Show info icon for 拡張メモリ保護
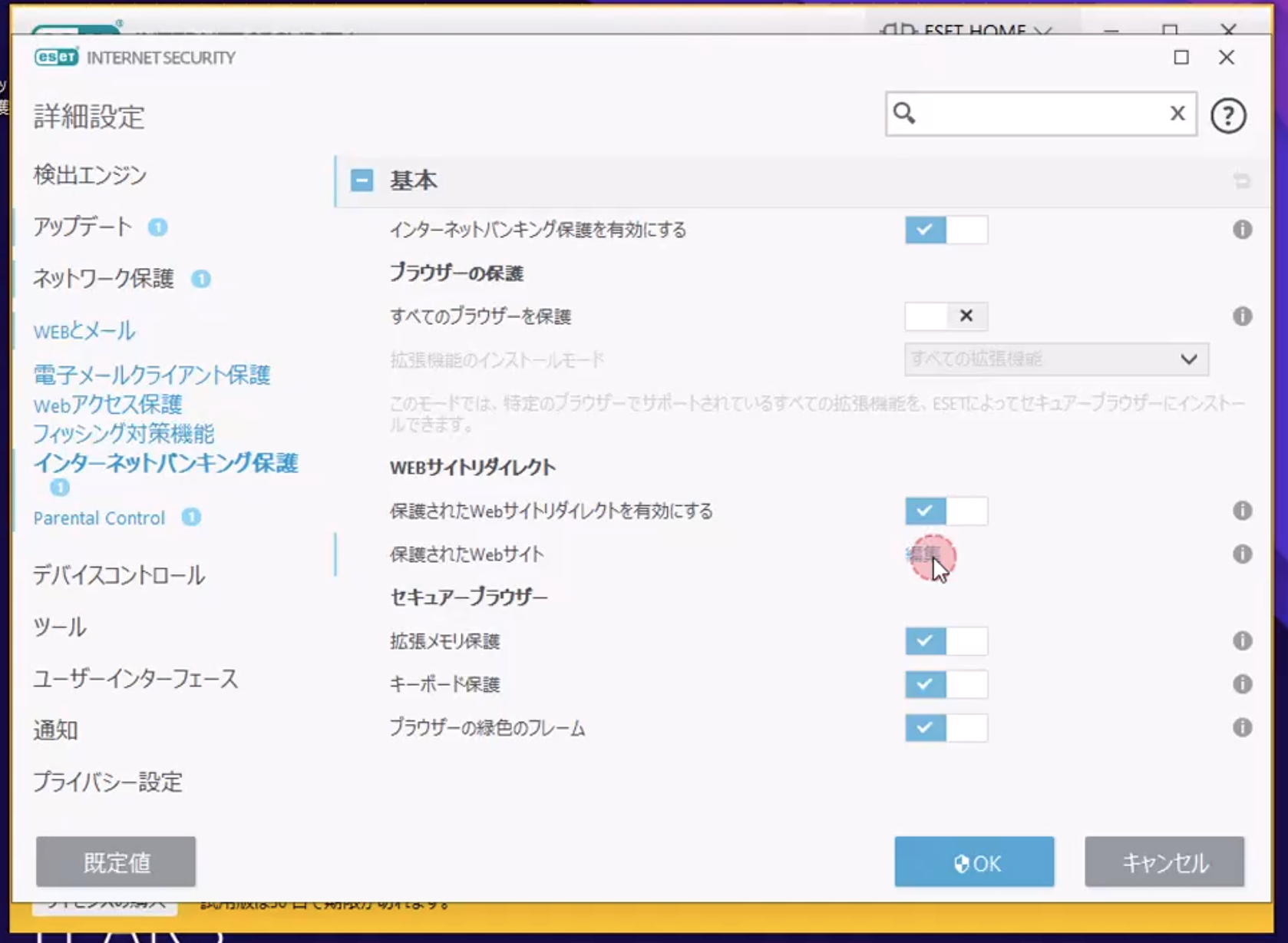 click(1242, 641)
